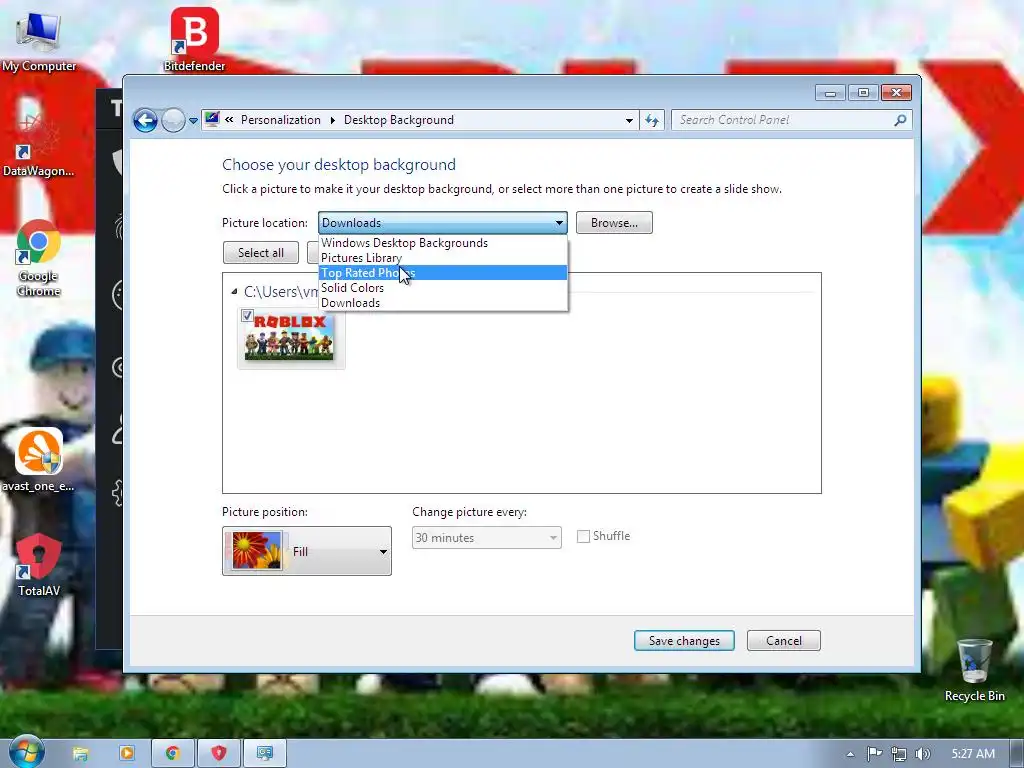Open the Picture position Fill dropdown
Screen dimensions: 1024x768
pyautogui.click(x=307, y=551)
